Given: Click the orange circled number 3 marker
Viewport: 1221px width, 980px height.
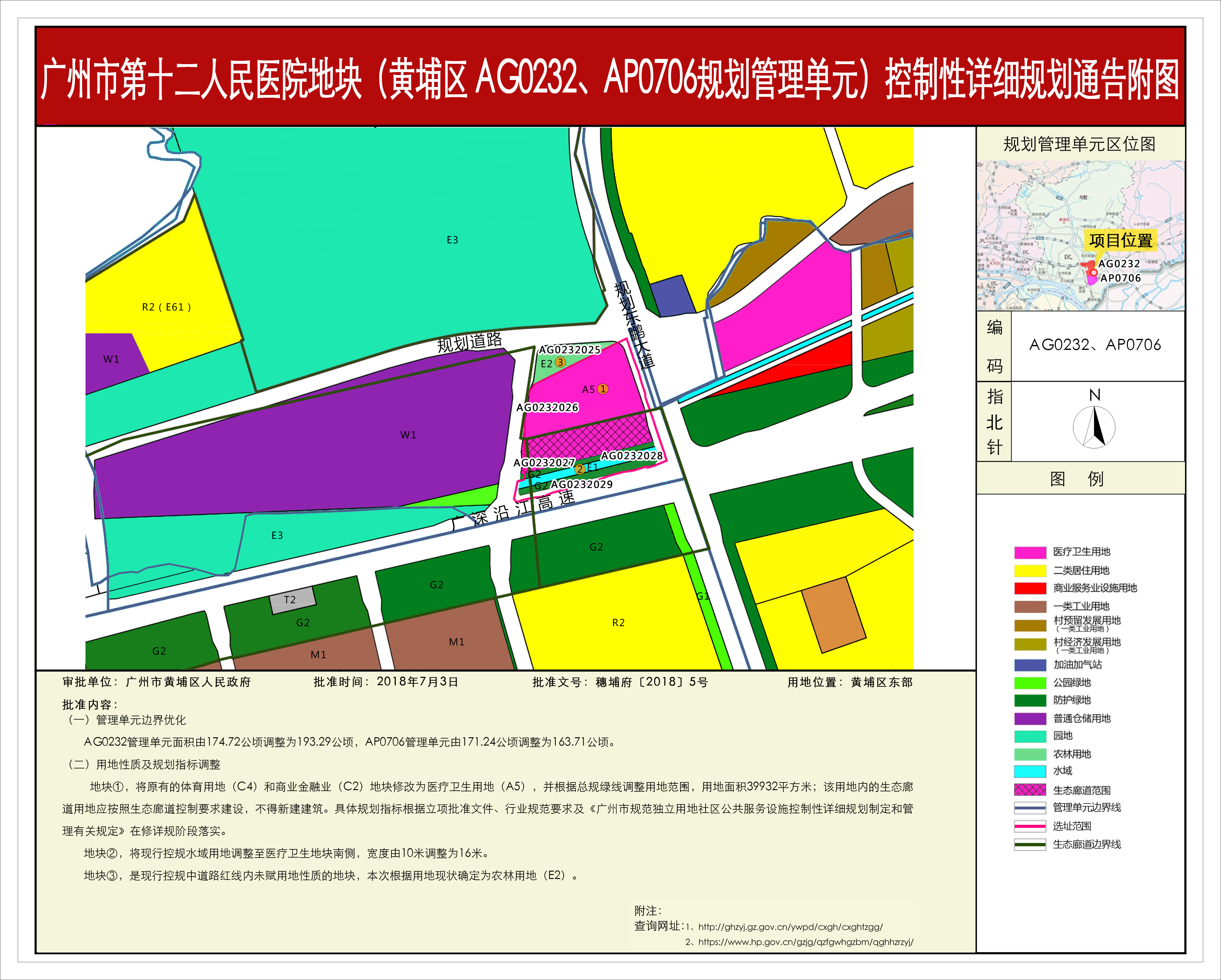Looking at the screenshot, I should pyautogui.click(x=560, y=362).
